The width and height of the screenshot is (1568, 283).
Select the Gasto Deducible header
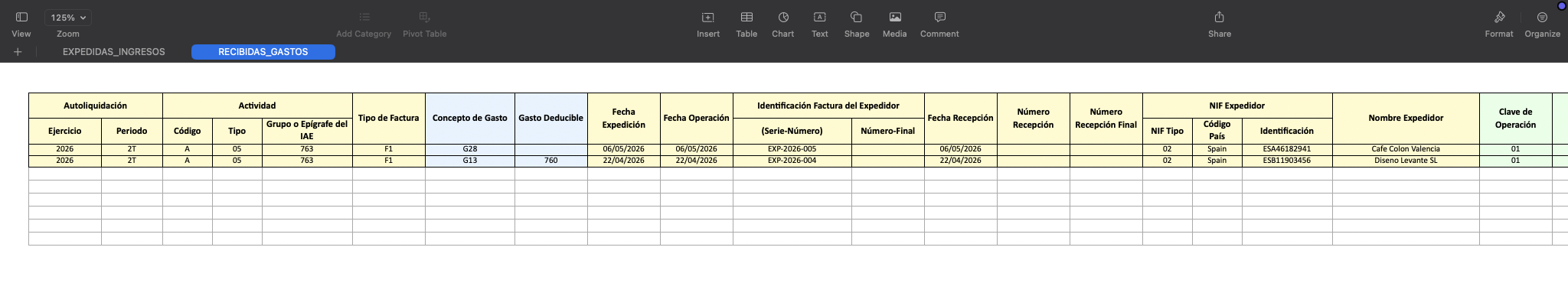(x=551, y=119)
